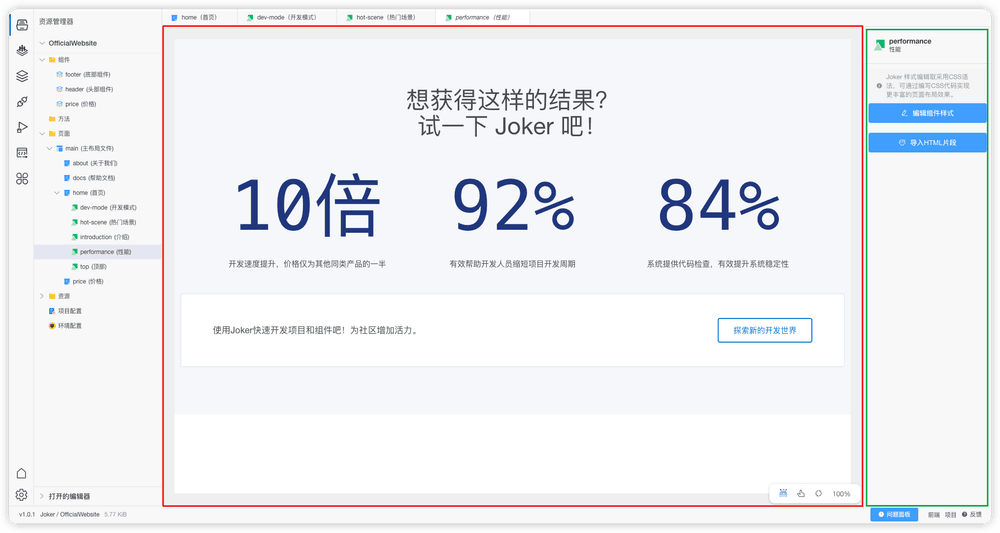Click the 资源管理器 panel title

[56, 22]
